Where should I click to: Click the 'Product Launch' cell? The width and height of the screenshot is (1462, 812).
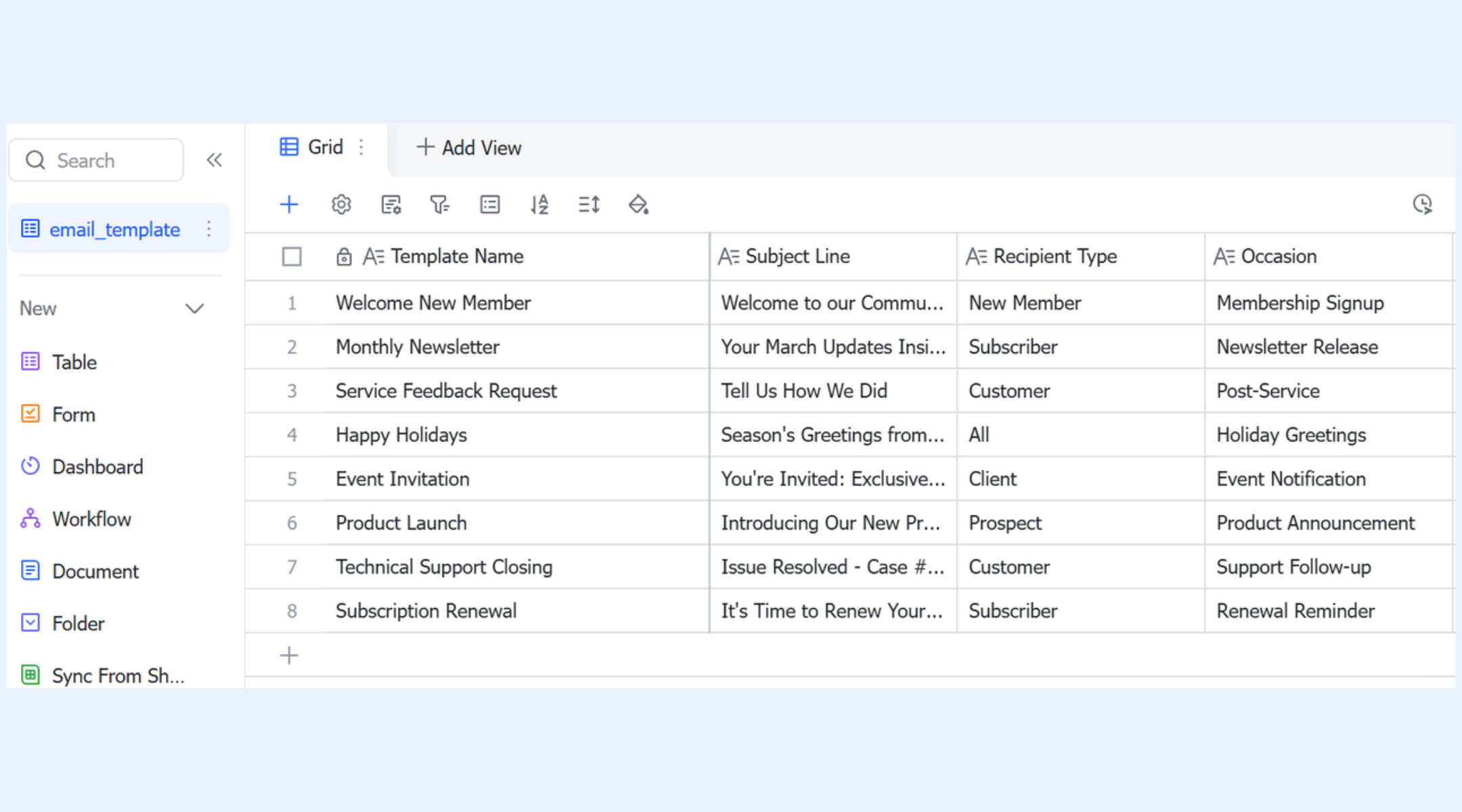pyautogui.click(x=517, y=522)
